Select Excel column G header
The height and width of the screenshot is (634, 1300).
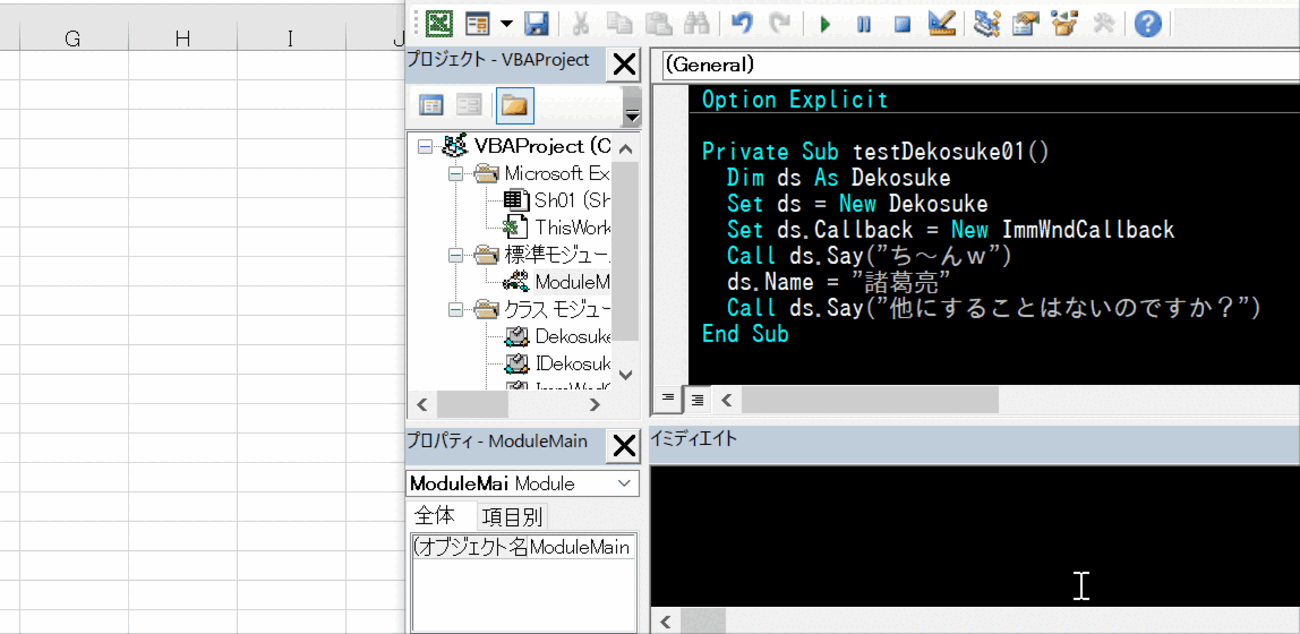click(73, 39)
